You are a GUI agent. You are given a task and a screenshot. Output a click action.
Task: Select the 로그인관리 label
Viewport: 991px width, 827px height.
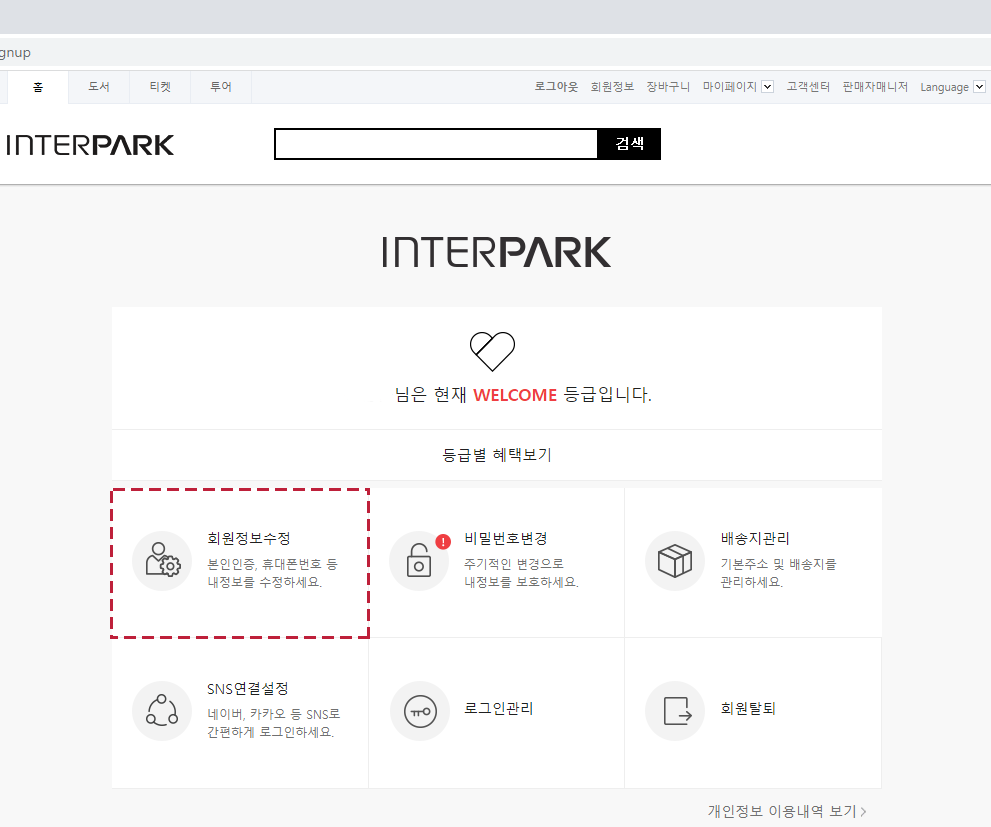click(x=499, y=708)
